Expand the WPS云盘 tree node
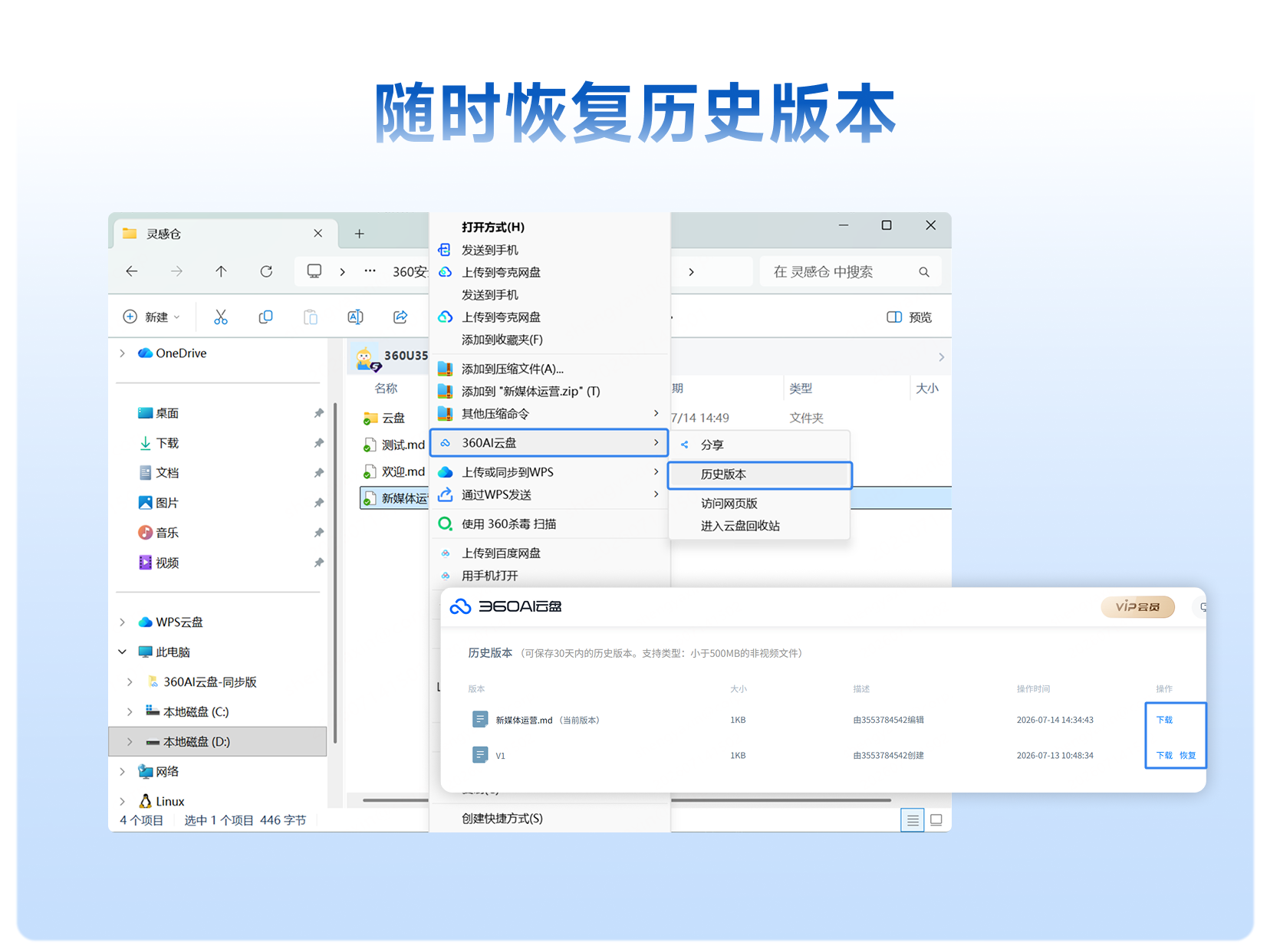This screenshot has width=1270, height=952. pos(123,622)
